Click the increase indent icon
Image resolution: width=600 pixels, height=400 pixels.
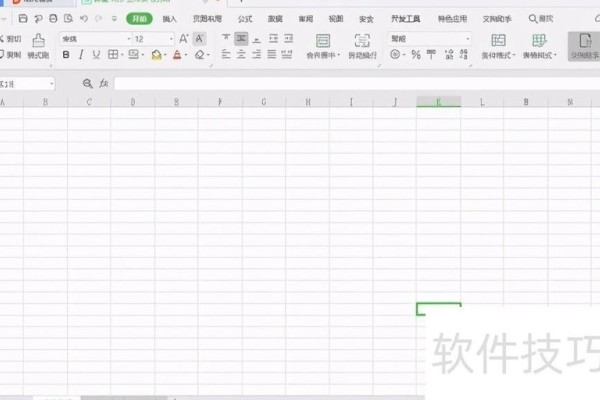pyautogui.click(x=289, y=38)
